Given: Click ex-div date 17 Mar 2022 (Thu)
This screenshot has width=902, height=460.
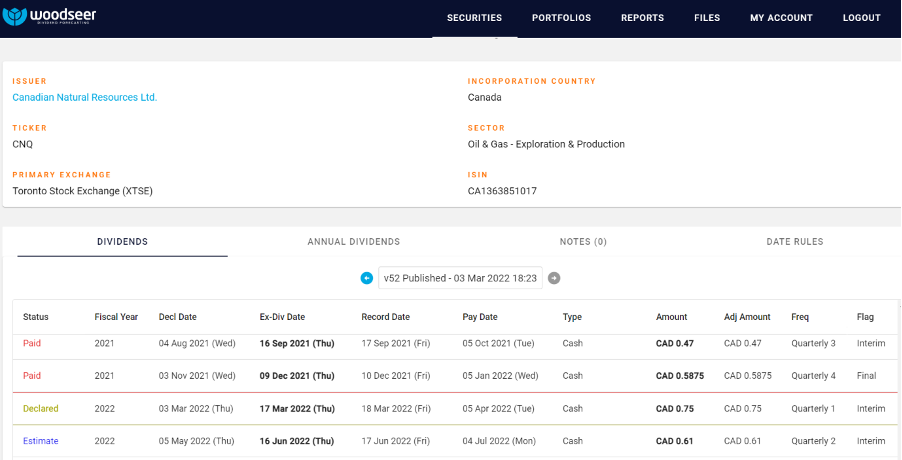Looking at the screenshot, I should coord(297,409).
